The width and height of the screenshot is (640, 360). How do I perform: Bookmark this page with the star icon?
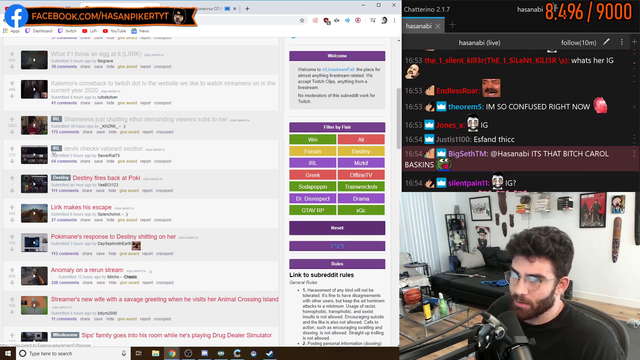pos(302,20)
